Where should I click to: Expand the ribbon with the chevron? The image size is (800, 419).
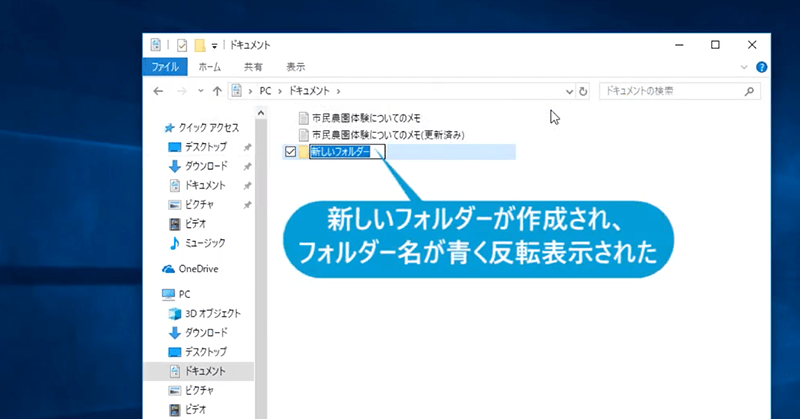pos(744,67)
